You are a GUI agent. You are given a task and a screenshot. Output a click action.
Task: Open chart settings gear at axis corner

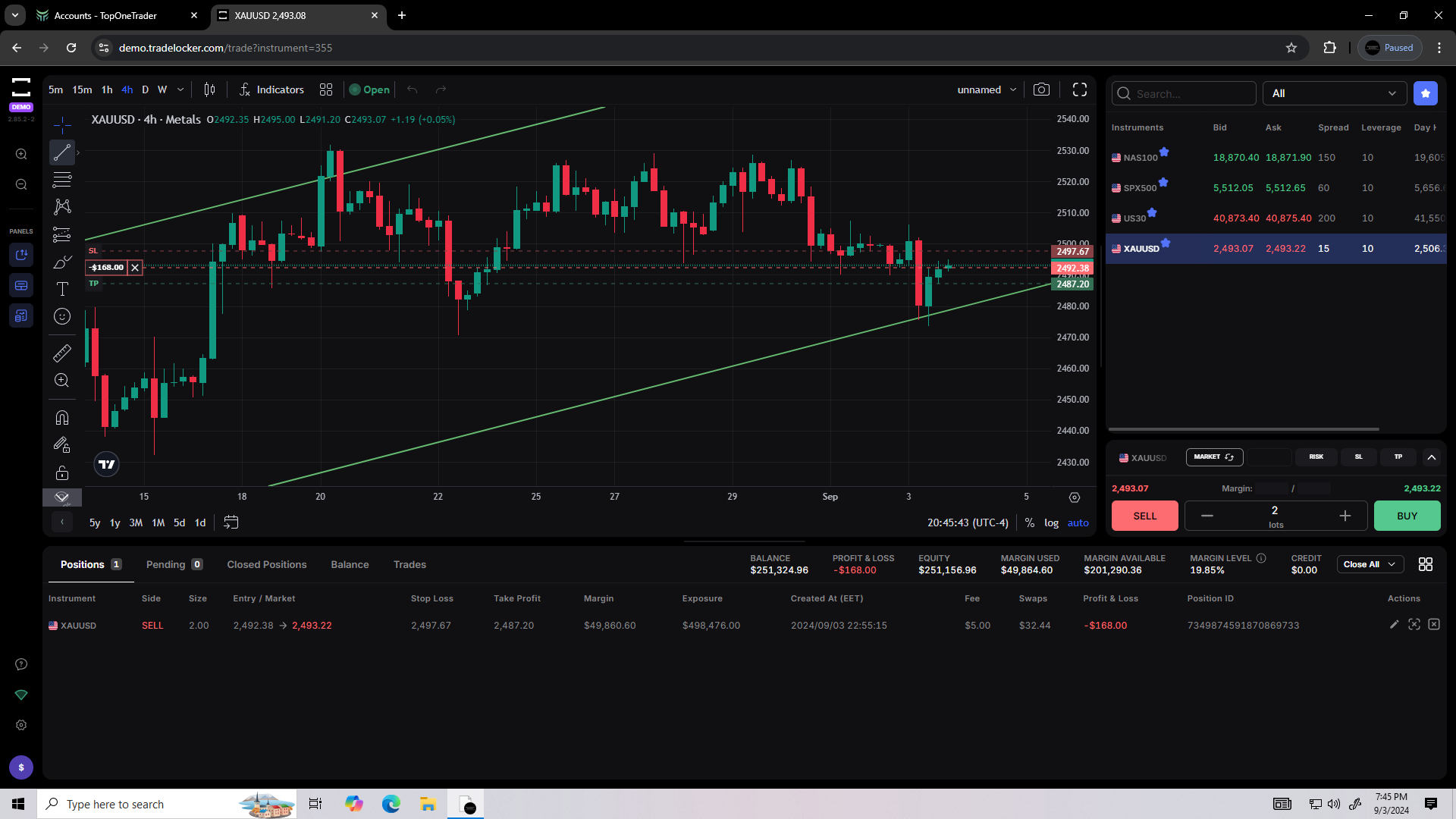(x=1075, y=497)
